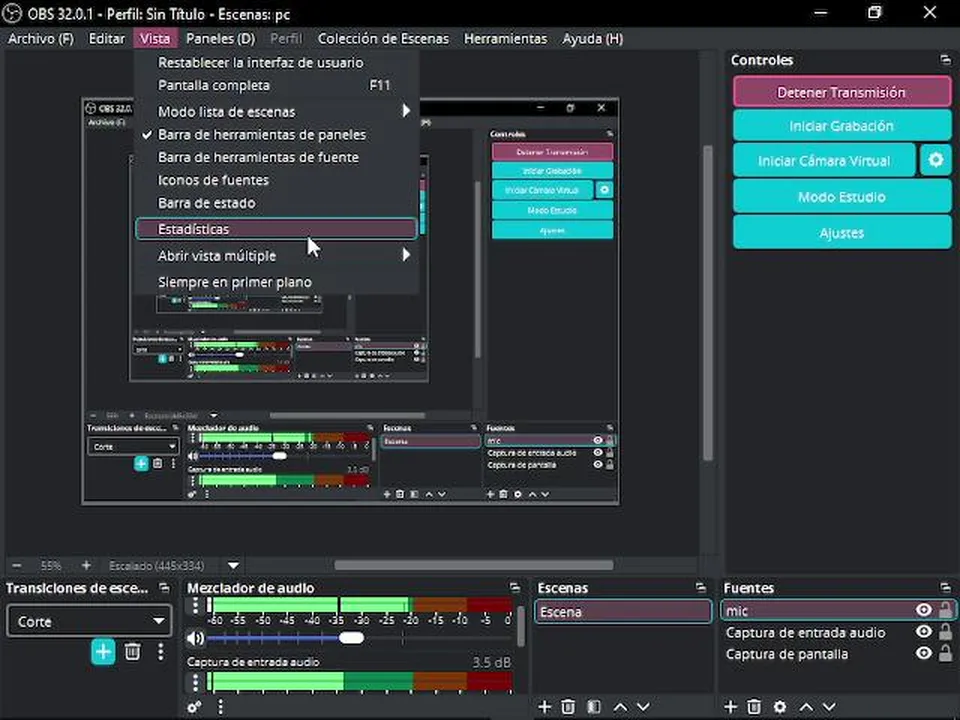
Task: Toggle visibility of Captura de entrada audio
Action: pyautogui.click(x=923, y=631)
